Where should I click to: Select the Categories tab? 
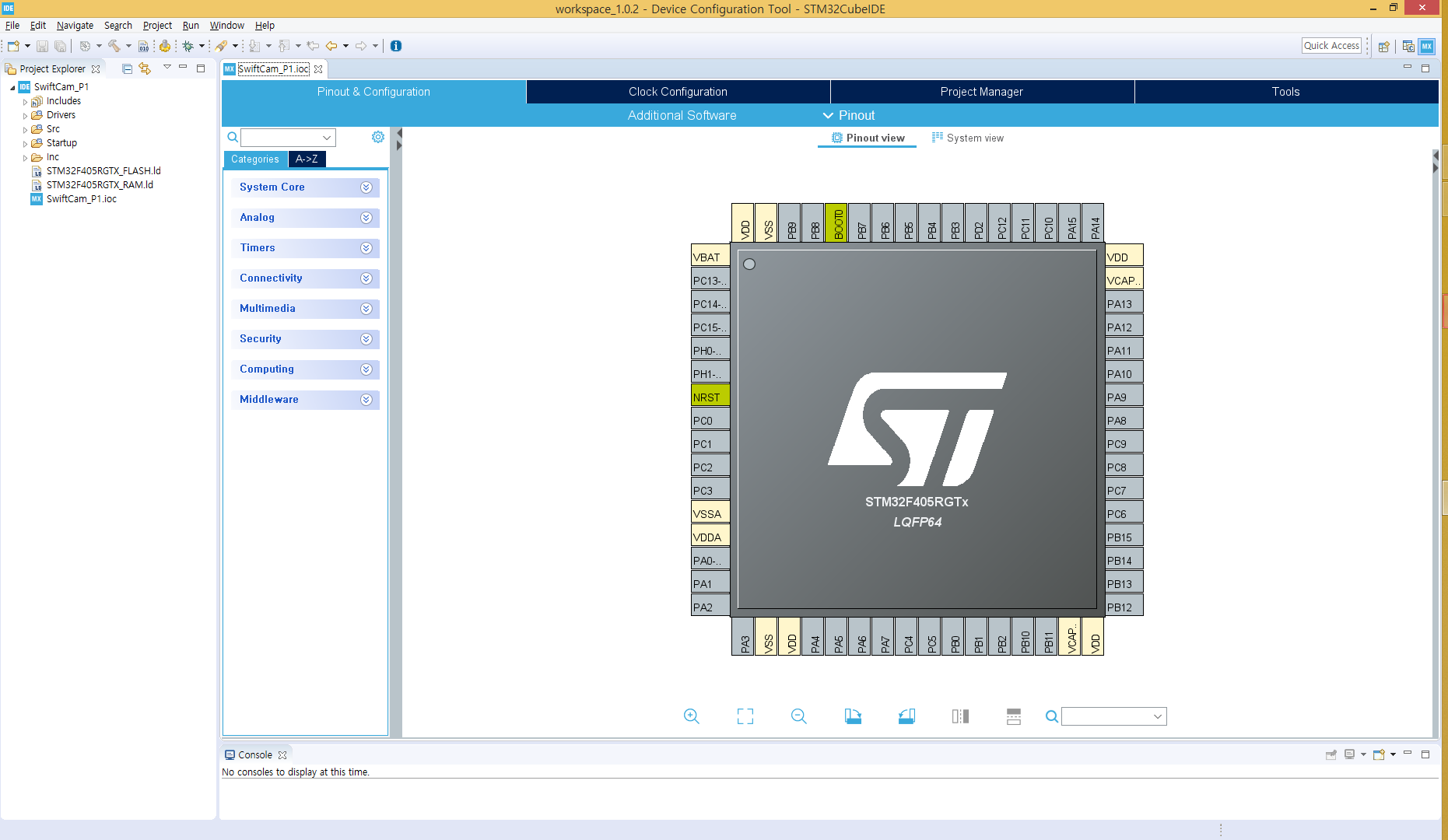pos(255,159)
